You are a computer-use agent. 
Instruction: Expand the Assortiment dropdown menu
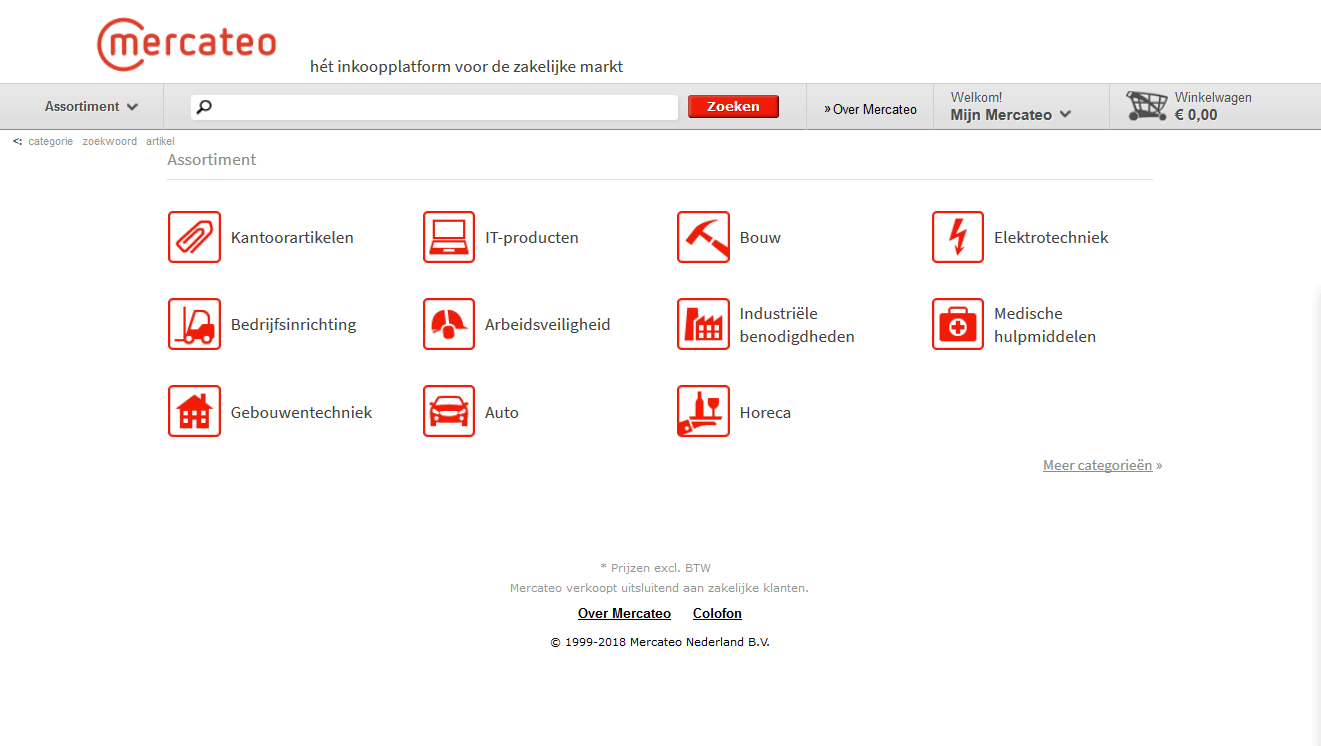[x=91, y=106]
